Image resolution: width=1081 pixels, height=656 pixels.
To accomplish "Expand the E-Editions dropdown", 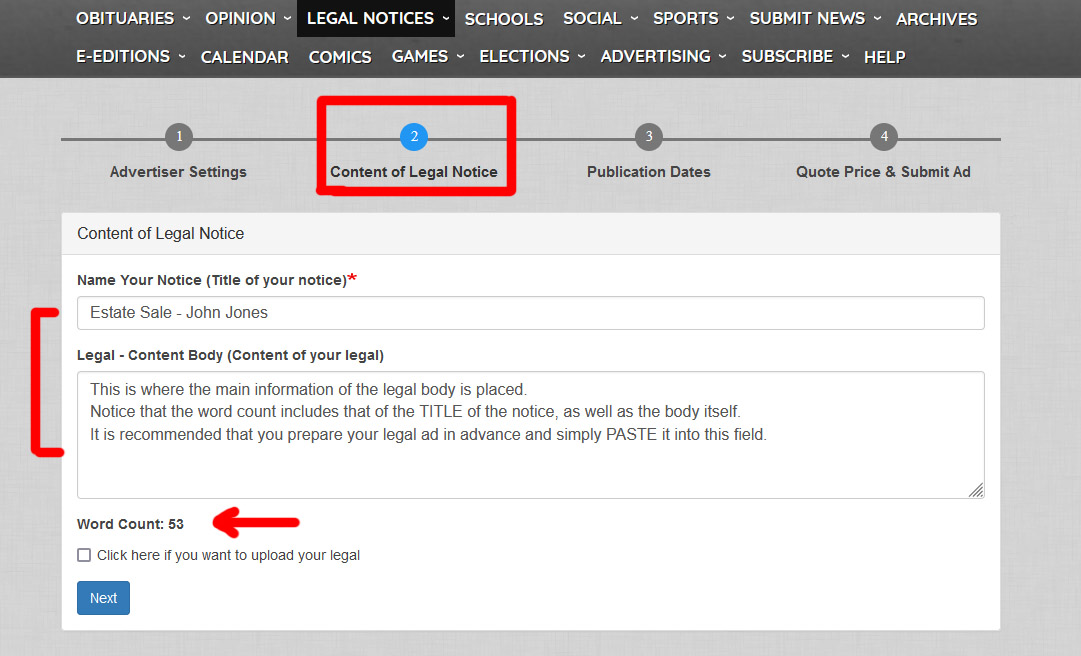I will tap(130, 56).
